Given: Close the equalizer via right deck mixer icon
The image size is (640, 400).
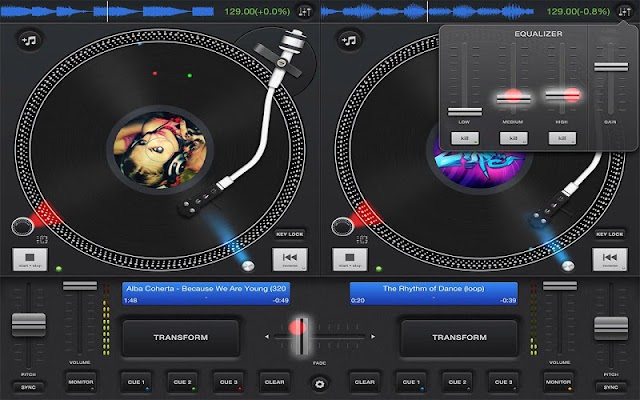Looking at the screenshot, I should point(624,12).
